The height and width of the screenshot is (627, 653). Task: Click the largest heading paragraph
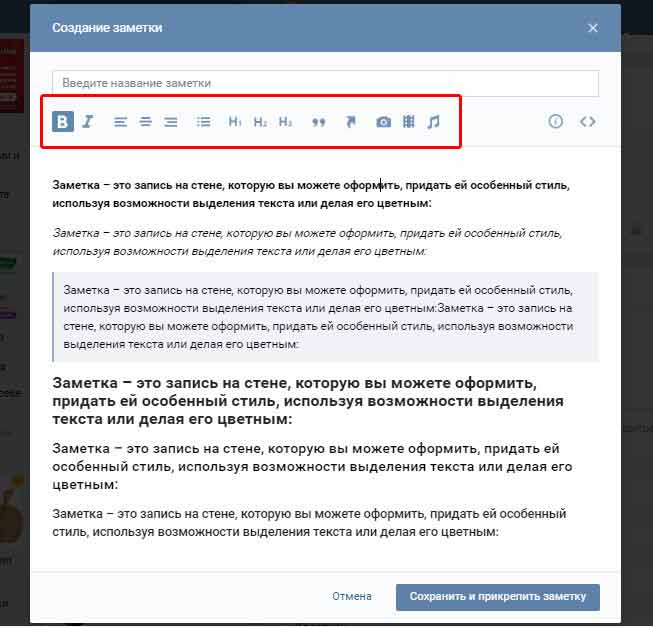(x=308, y=401)
